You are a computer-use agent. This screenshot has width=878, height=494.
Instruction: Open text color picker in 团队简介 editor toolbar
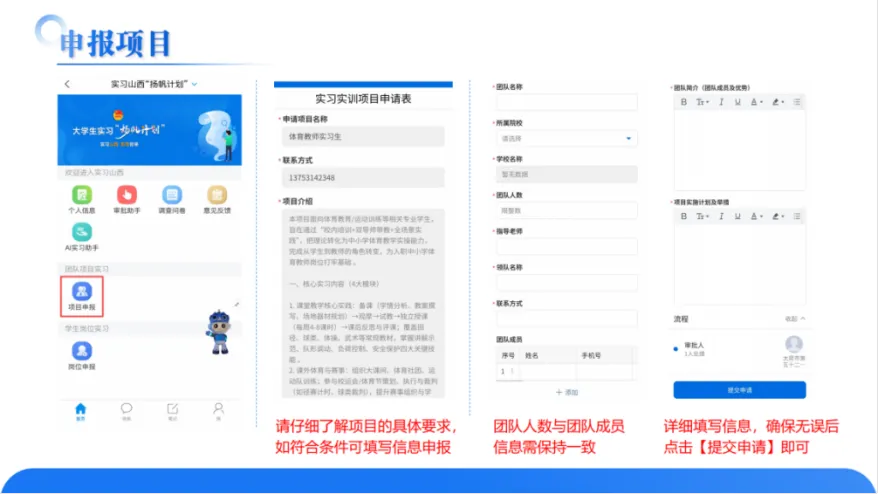click(x=756, y=102)
